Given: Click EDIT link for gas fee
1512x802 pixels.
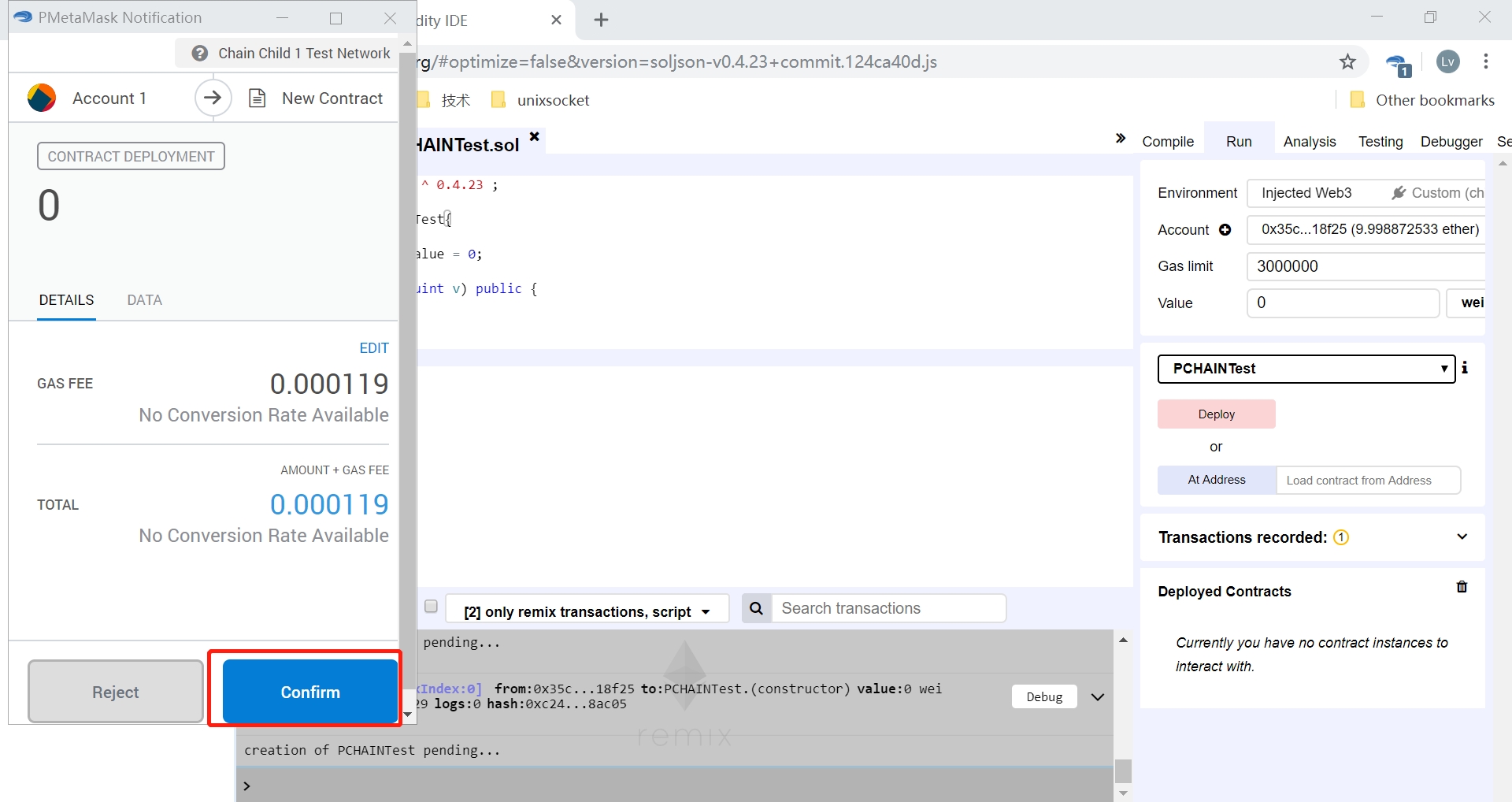Looking at the screenshot, I should 373,348.
